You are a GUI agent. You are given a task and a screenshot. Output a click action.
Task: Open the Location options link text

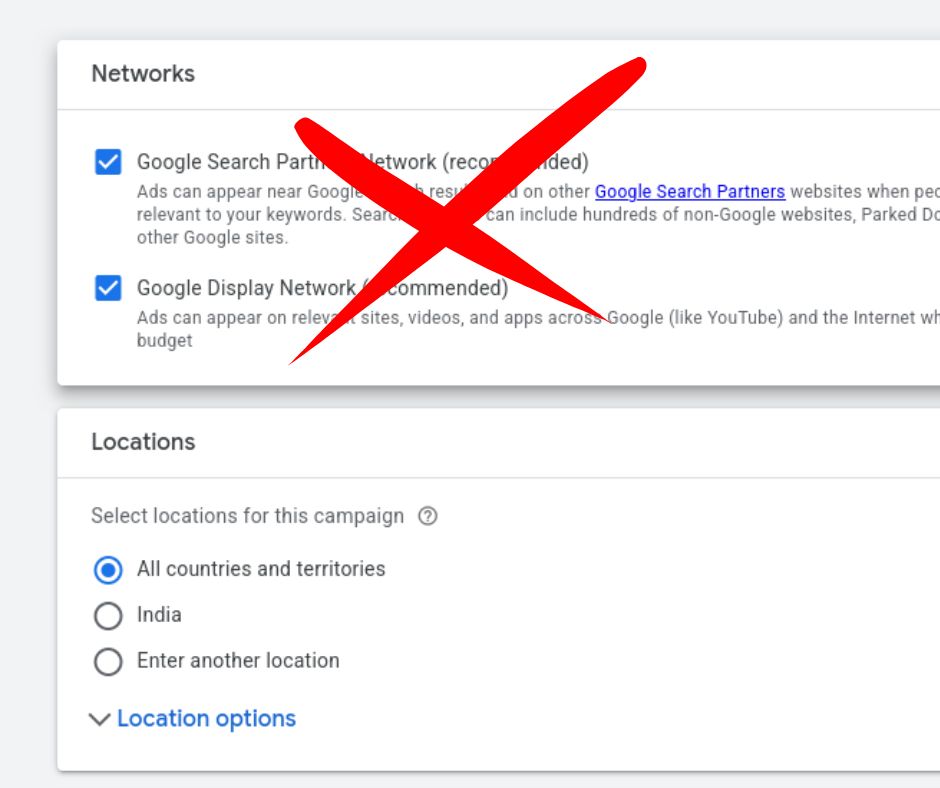pos(206,719)
